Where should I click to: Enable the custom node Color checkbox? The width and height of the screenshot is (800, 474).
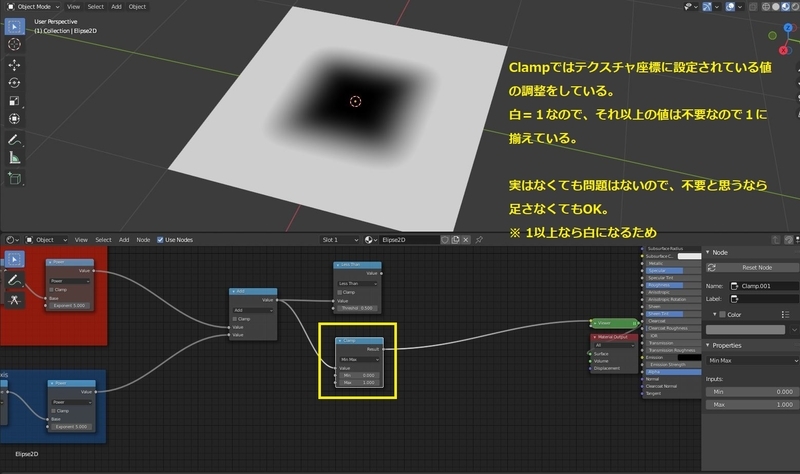point(722,315)
